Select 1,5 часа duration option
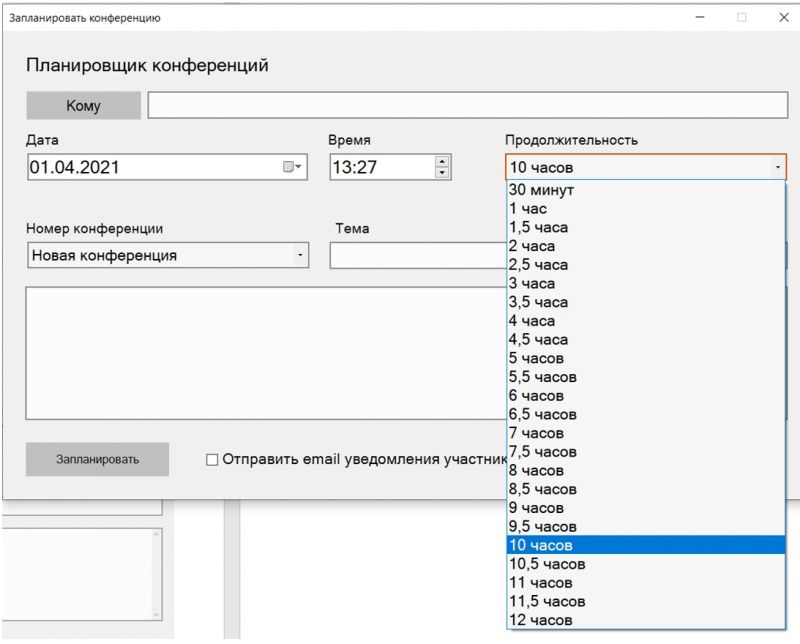800x644 pixels. point(646,227)
